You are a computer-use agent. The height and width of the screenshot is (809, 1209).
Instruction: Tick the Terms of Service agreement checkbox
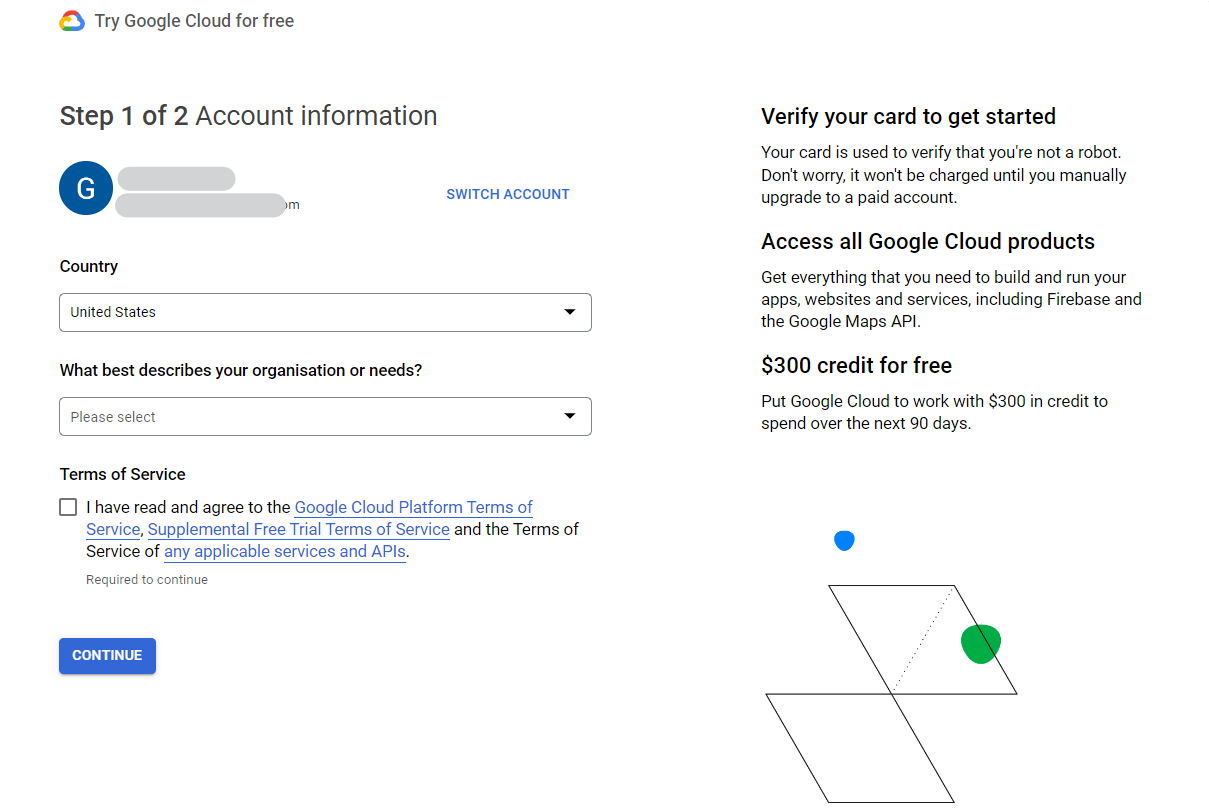pos(68,507)
